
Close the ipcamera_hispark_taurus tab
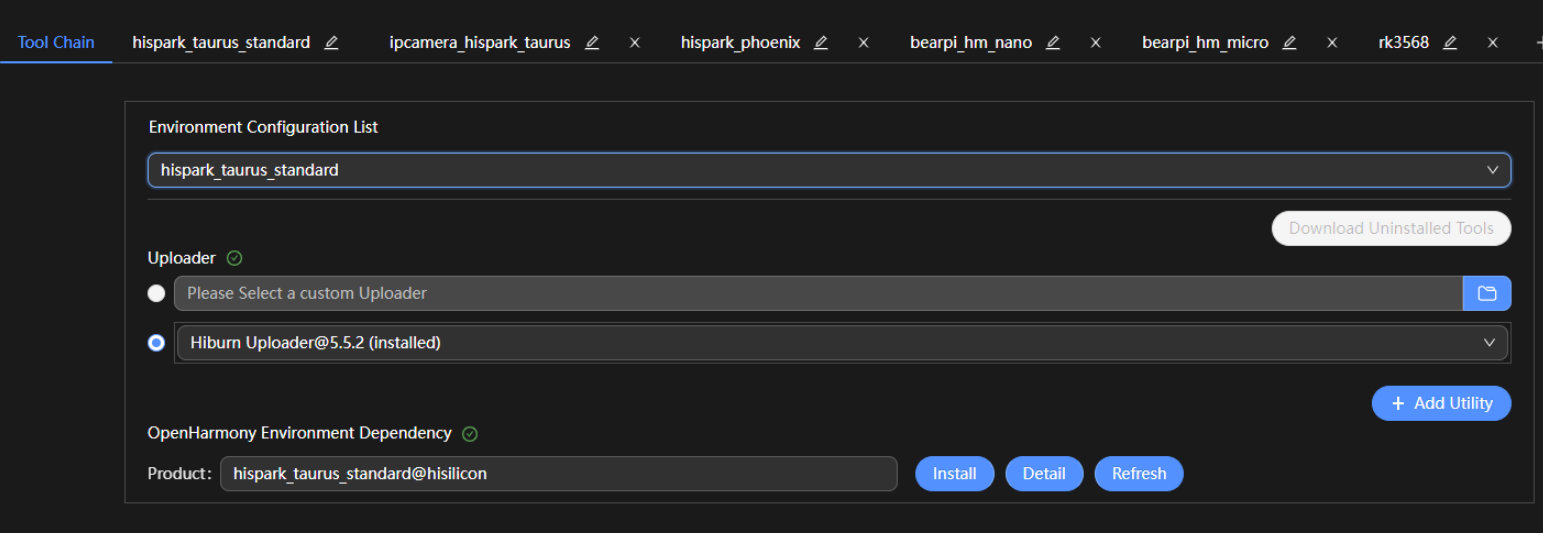pyautogui.click(x=634, y=43)
